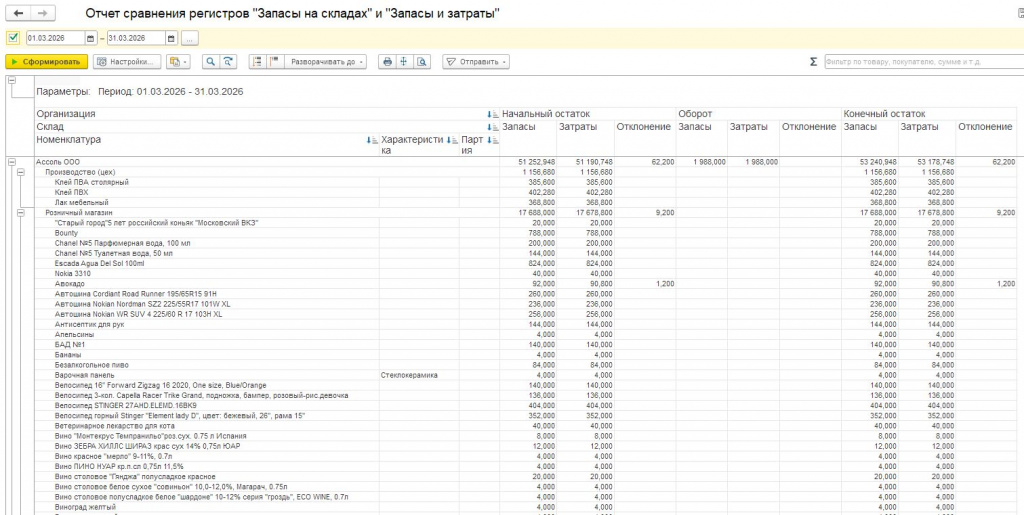Click sort icon next to Номенклатура header

pyautogui.click(x=371, y=140)
